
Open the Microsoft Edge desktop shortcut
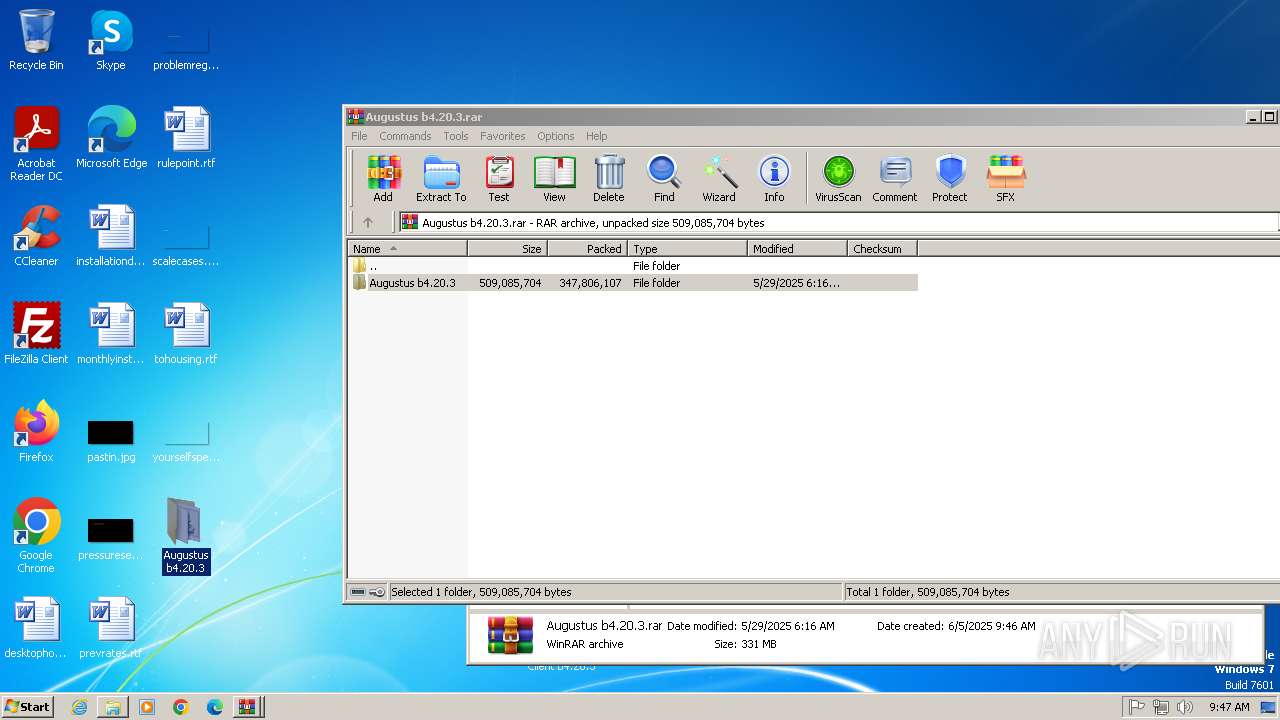[x=111, y=138]
